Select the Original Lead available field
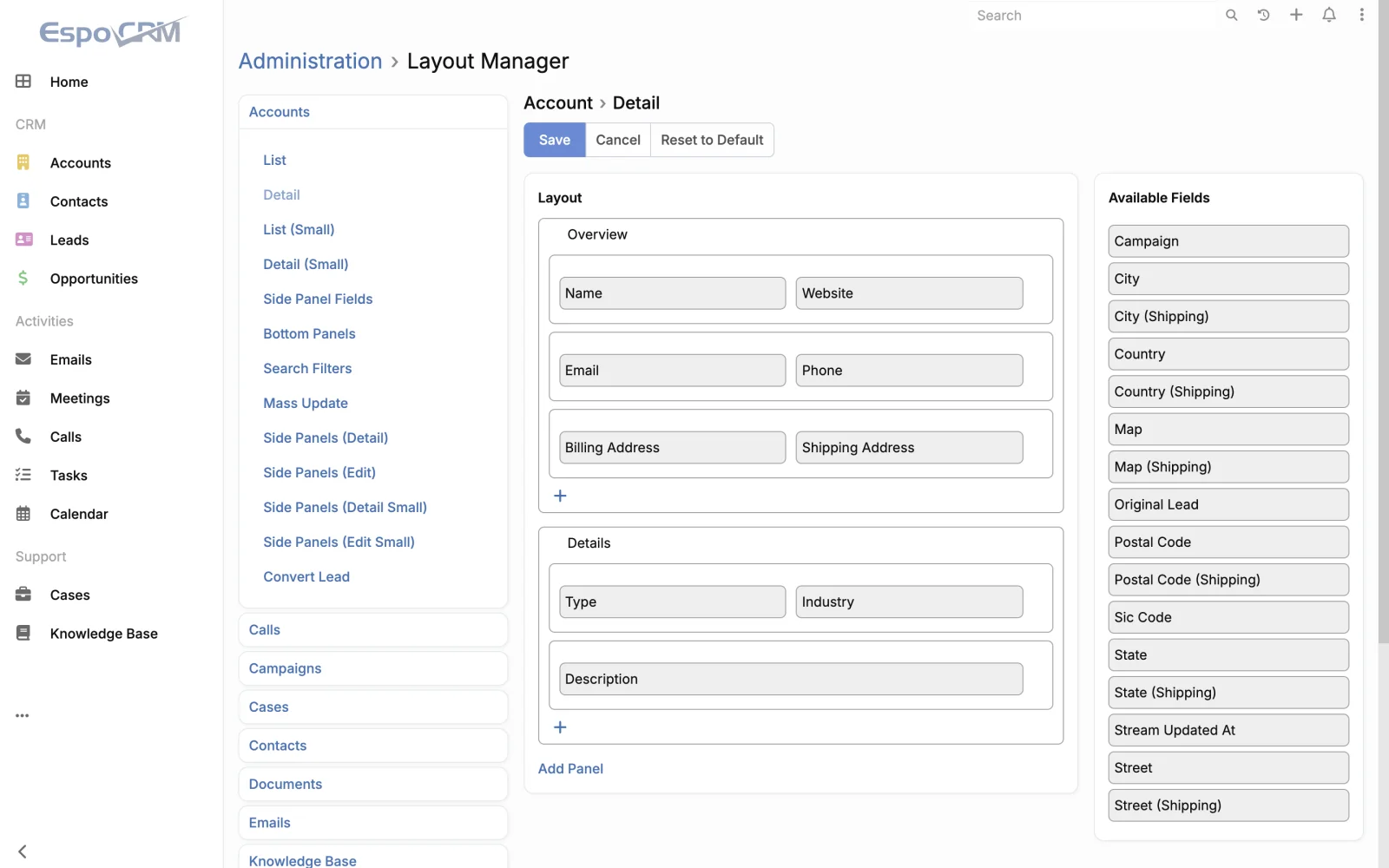 tap(1228, 504)
